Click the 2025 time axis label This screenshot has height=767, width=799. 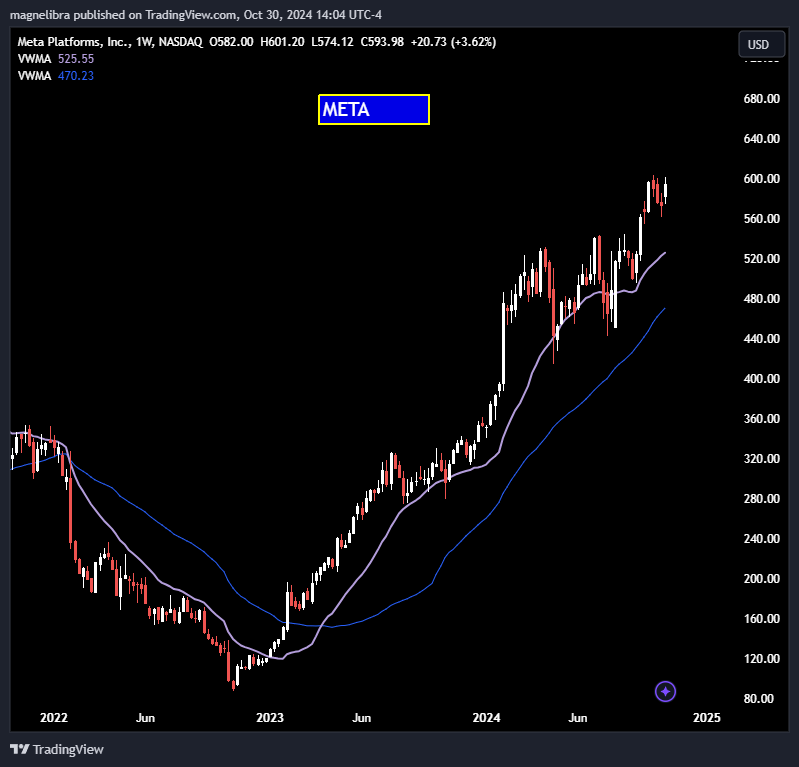(x=707, y=718)
